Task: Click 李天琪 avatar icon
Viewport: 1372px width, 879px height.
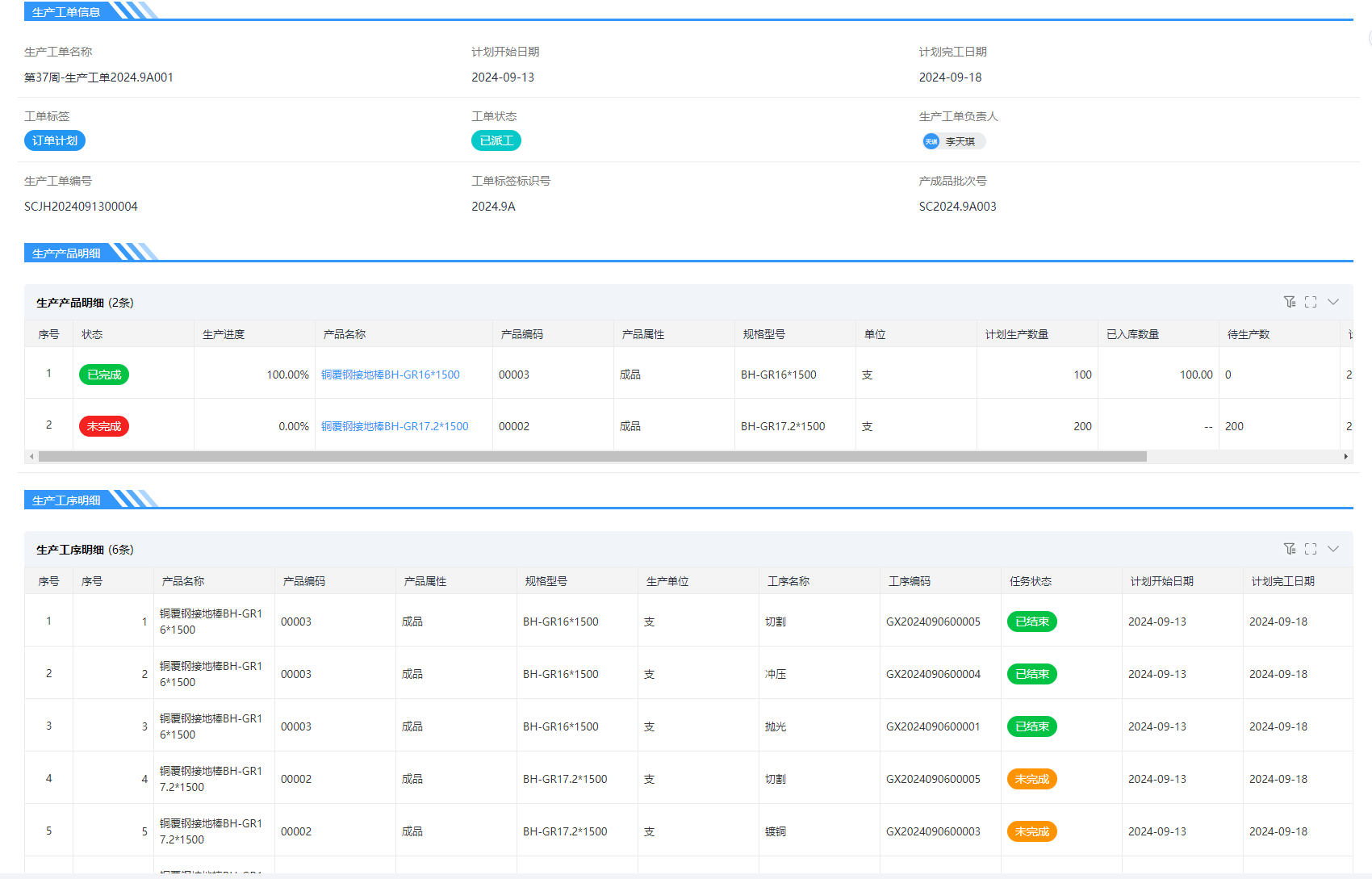Action: coord(931,141)
